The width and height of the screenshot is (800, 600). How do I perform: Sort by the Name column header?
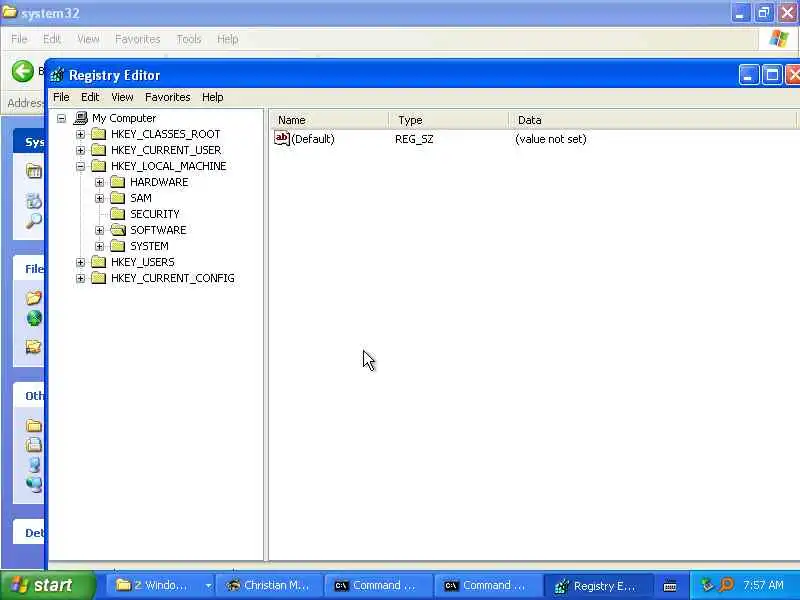pyautogui.click(x=329, y=120)
